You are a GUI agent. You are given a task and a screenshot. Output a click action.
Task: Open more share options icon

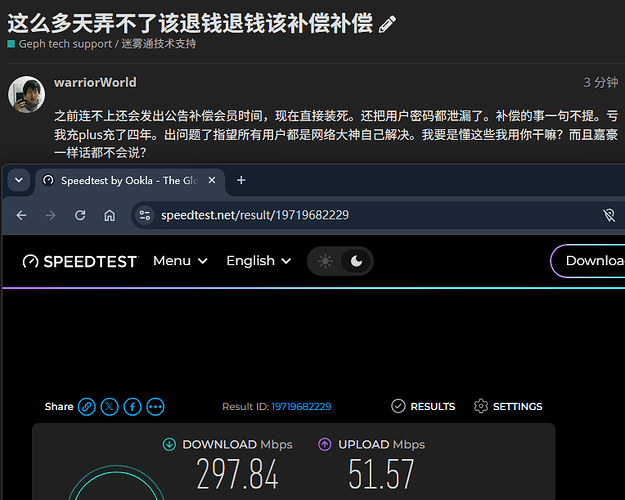pyautogui.click(x=155, y=407)
